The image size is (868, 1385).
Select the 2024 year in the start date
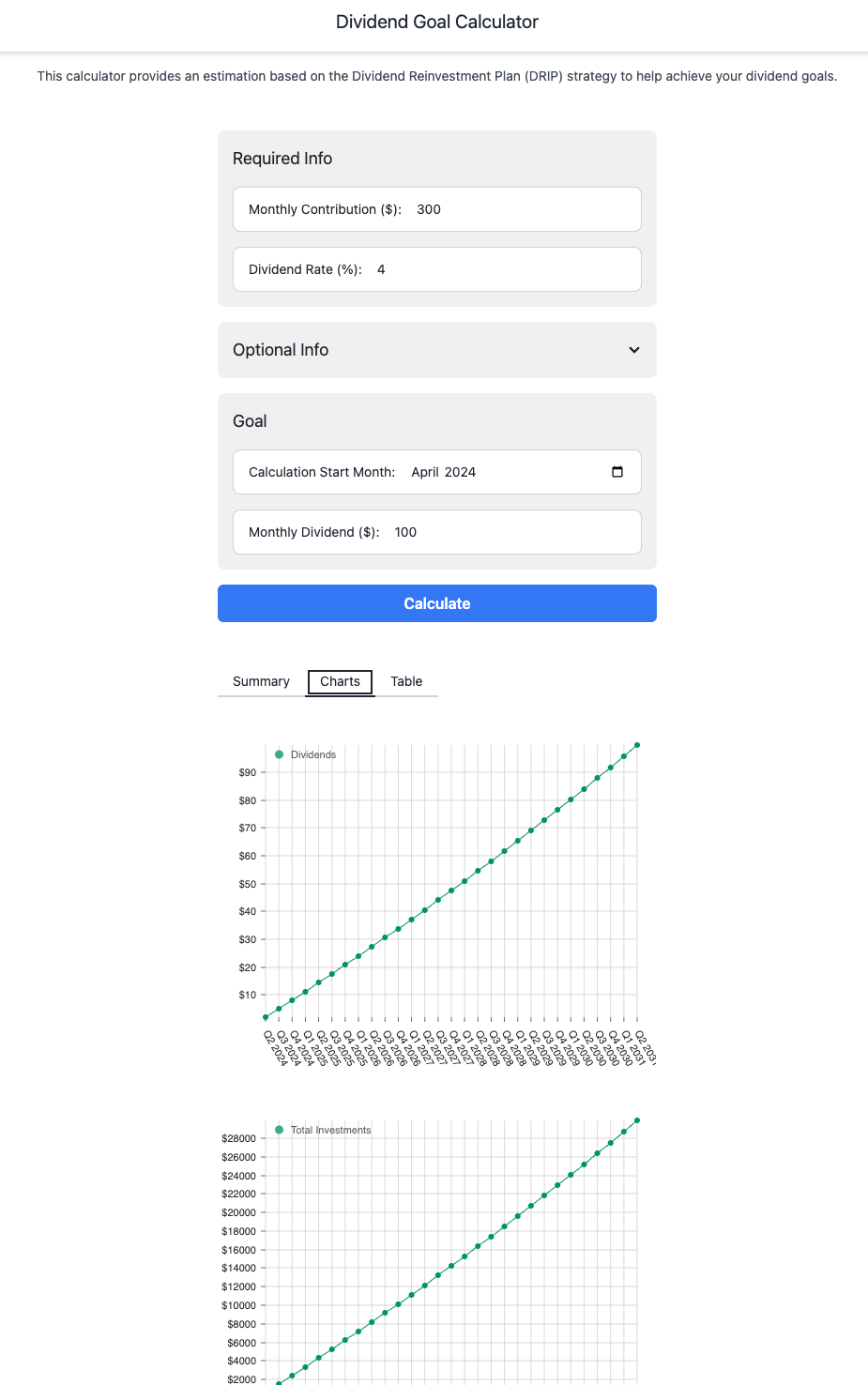461,472
